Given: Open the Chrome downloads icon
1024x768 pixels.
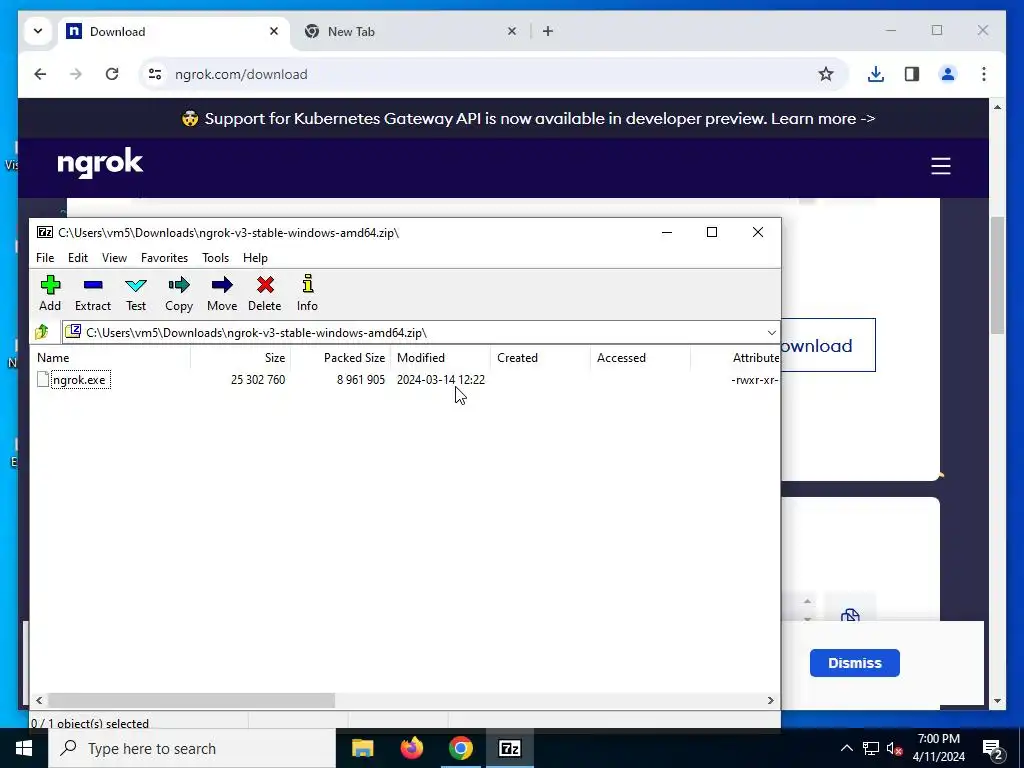Looking at the screenshot, I should coord(876,74).
